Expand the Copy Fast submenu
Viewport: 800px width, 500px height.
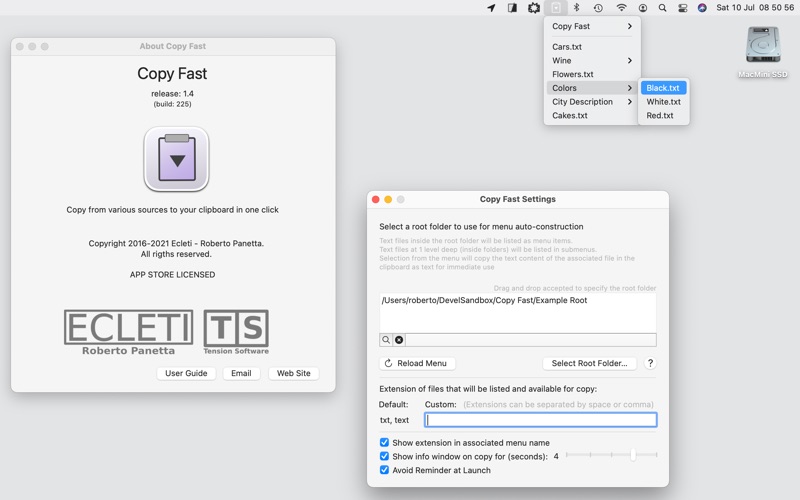click(x=592, y=27)
